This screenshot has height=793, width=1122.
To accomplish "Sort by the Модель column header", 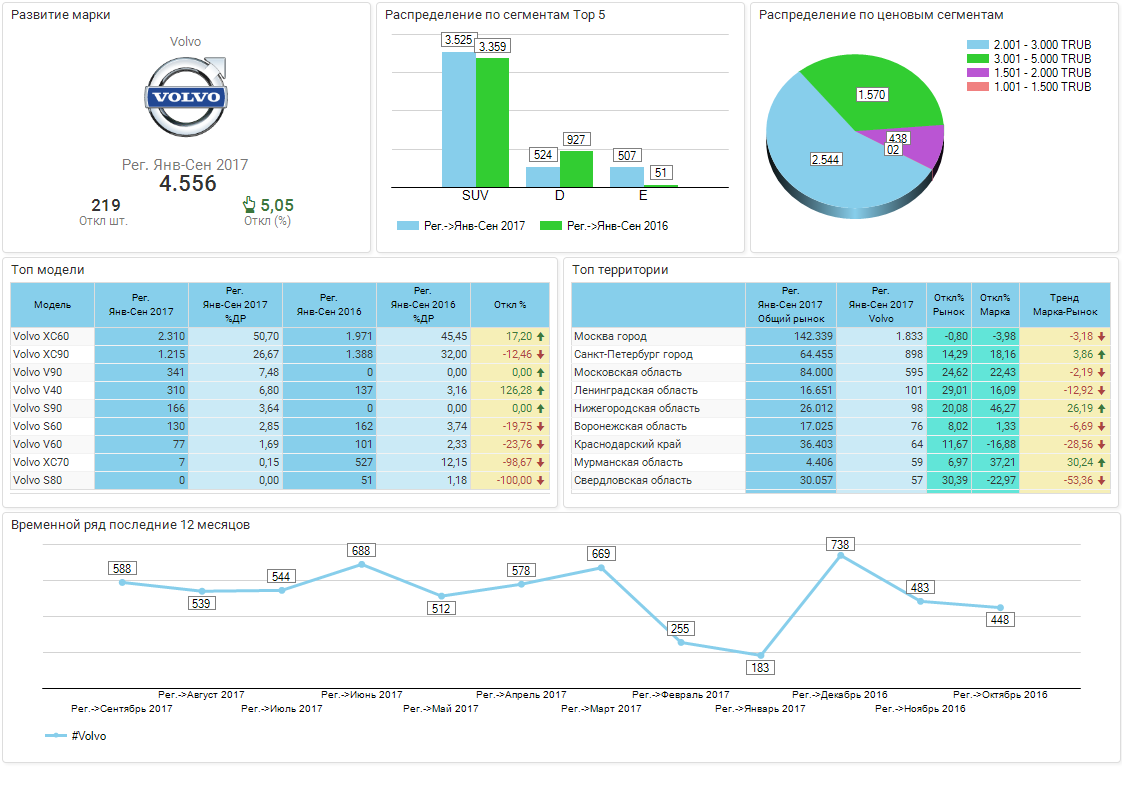I will point(52,304).
